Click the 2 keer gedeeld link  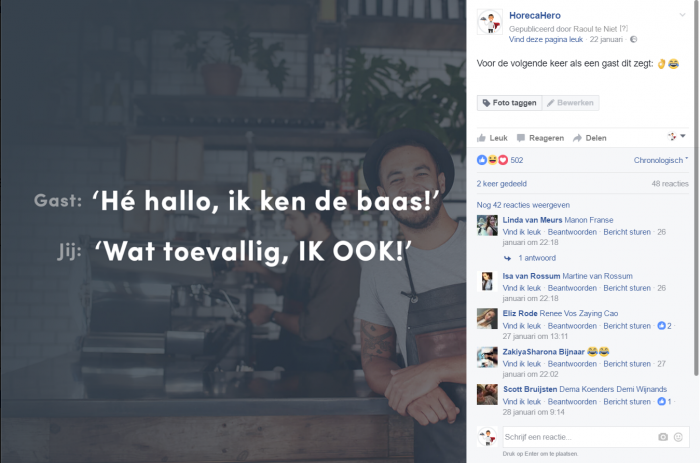[502, 184]
